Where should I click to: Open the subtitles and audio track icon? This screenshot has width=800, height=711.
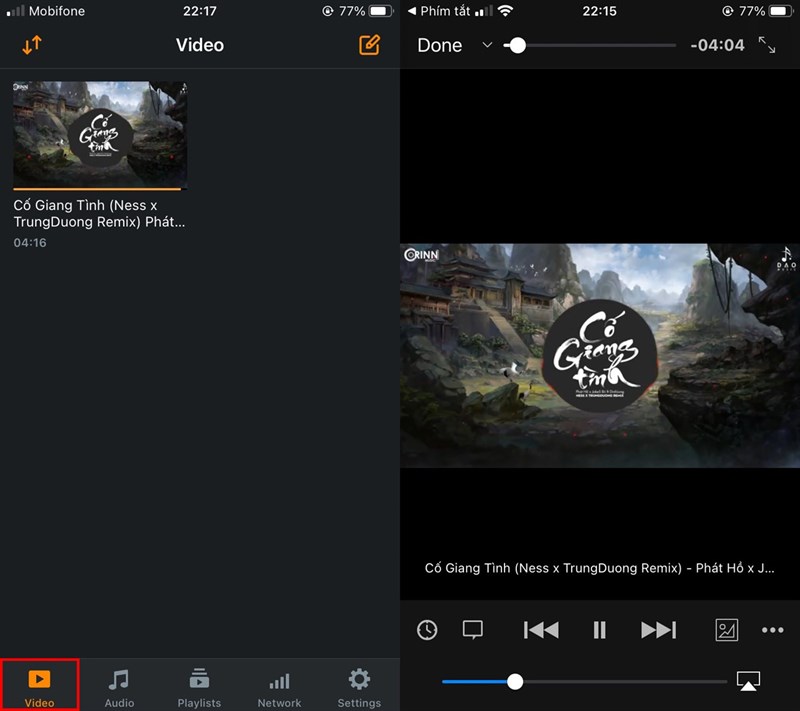pyautogui.click(x=472, y=629)
